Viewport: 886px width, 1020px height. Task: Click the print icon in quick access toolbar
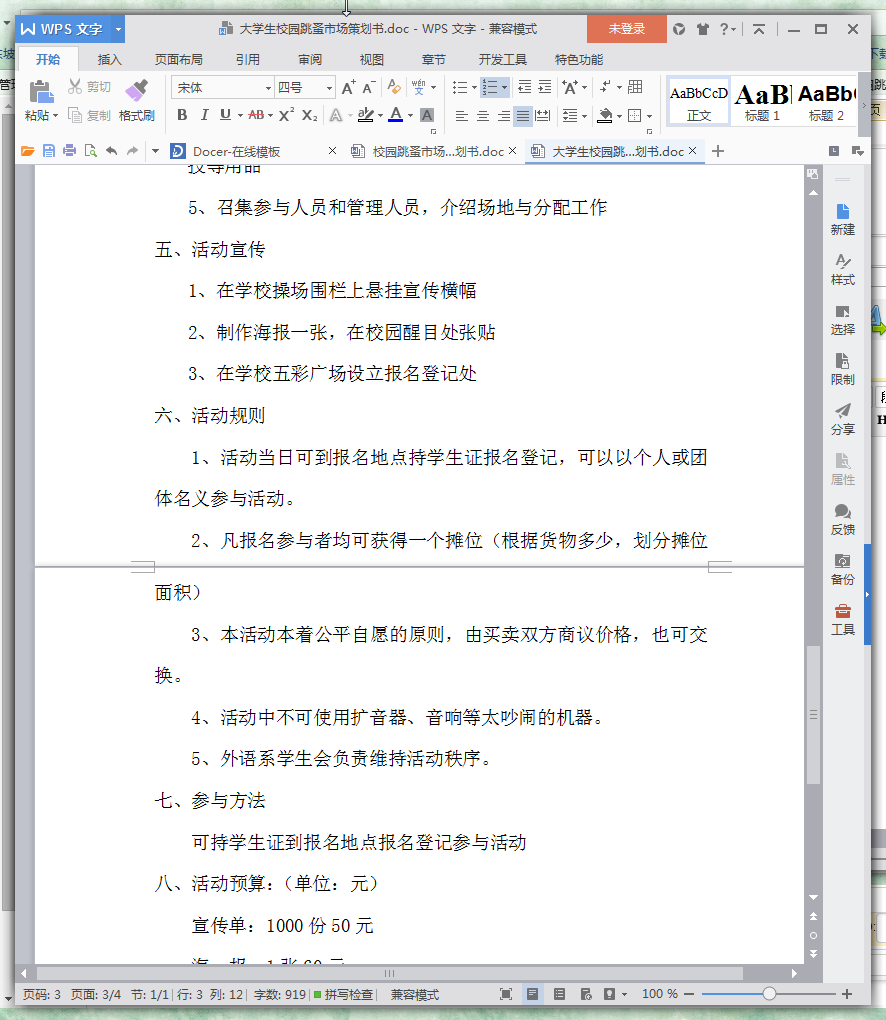tap(69, 152)
